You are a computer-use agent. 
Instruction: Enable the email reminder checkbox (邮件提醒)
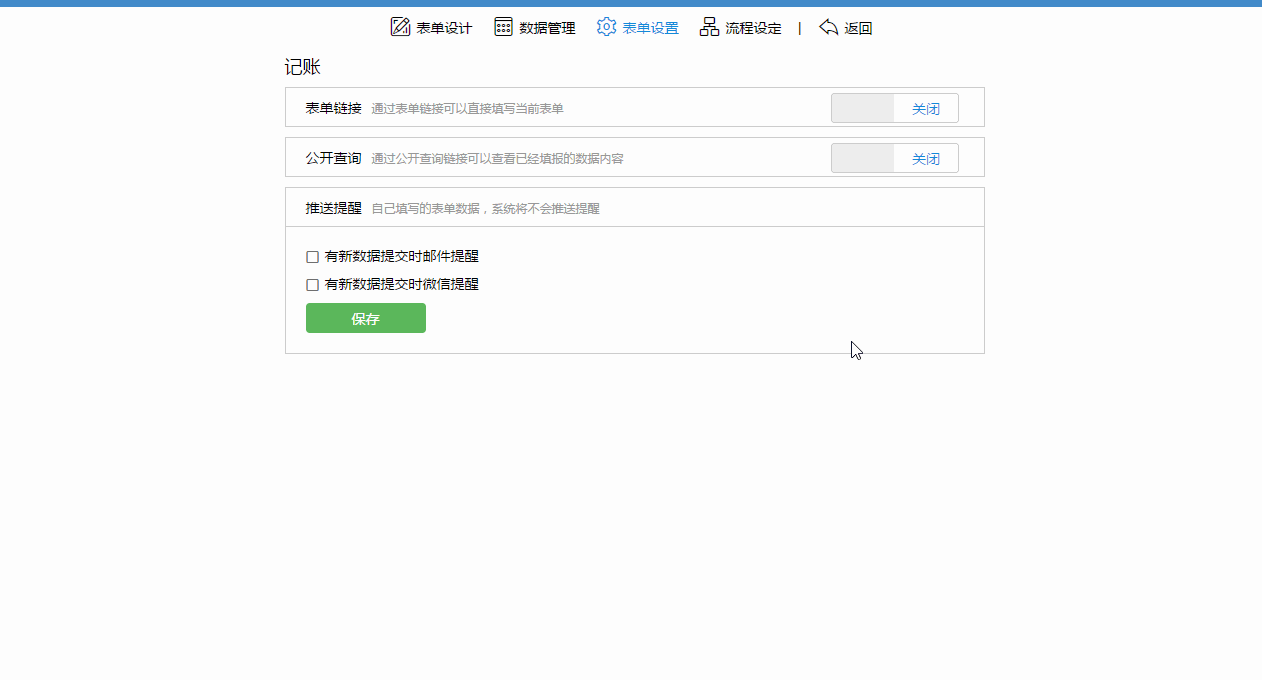click(x=313, y=257)
